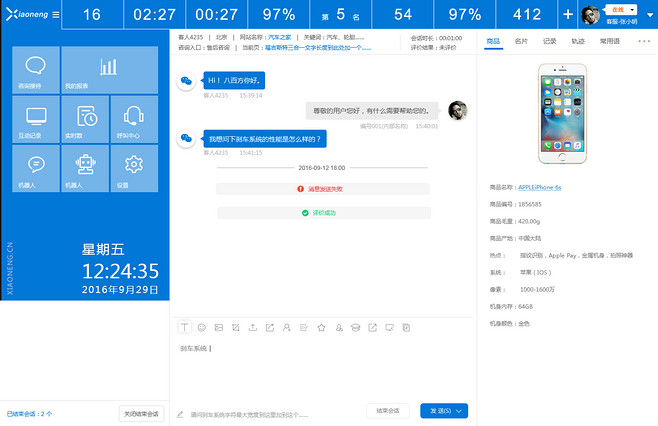Toggle the text format T icon
Screen dimensions: 658x426
tap(185, 327)
